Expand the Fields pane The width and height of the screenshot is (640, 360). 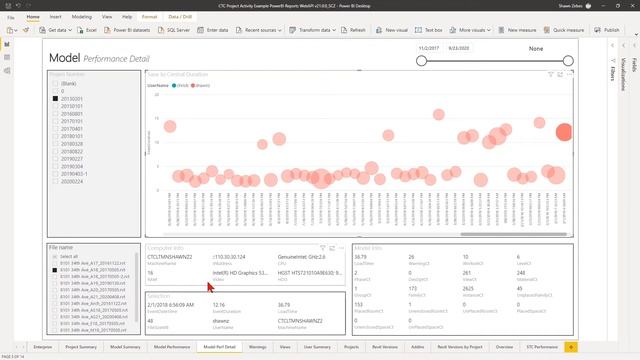(634, 45)
